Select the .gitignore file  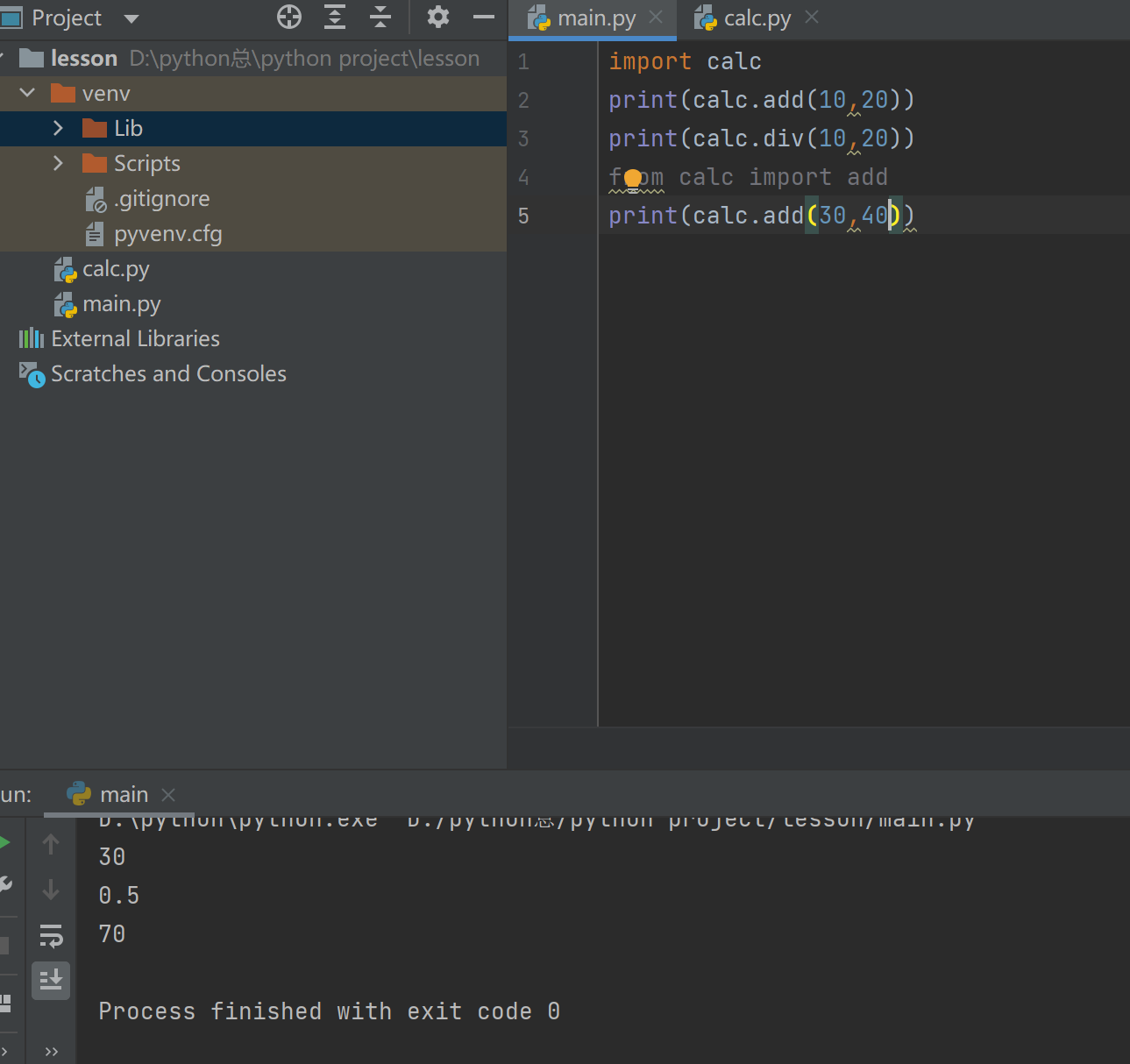tap(161, 199)
